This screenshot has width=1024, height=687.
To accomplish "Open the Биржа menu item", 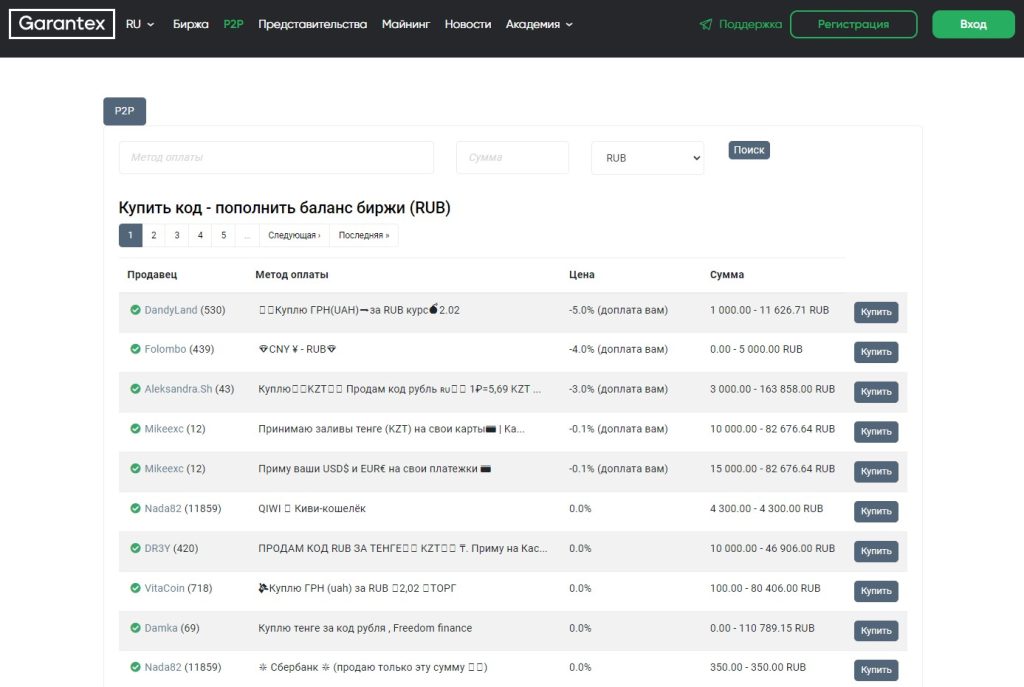I will [191, 24].
